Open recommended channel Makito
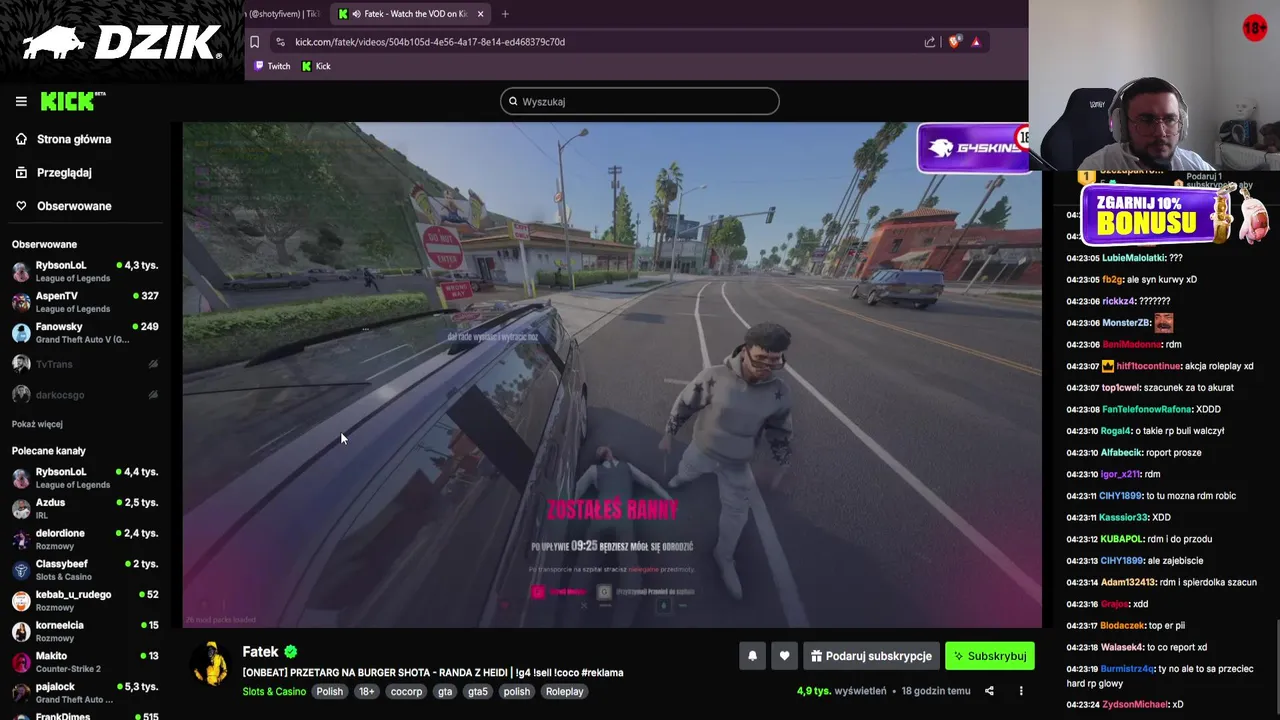 coord(85,662)
